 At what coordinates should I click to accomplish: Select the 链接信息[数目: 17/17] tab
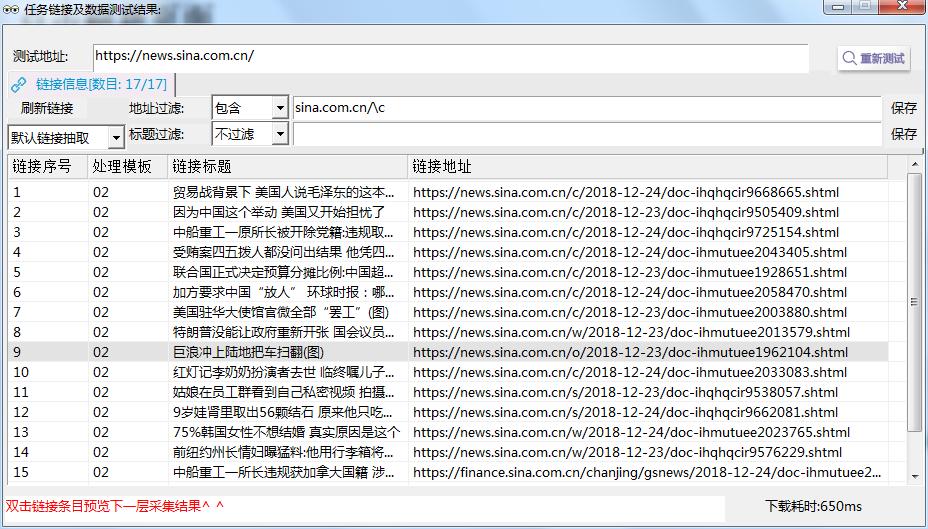(92, 84)
